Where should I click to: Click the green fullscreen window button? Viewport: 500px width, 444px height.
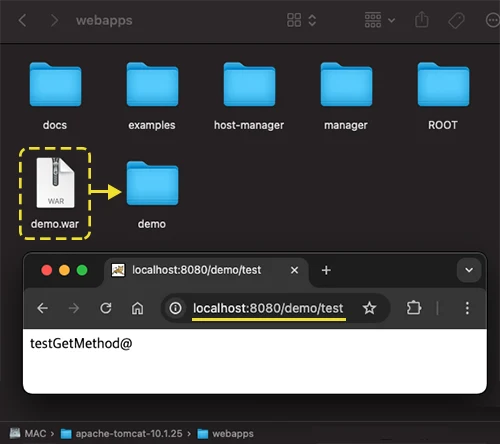pos(82,270)
